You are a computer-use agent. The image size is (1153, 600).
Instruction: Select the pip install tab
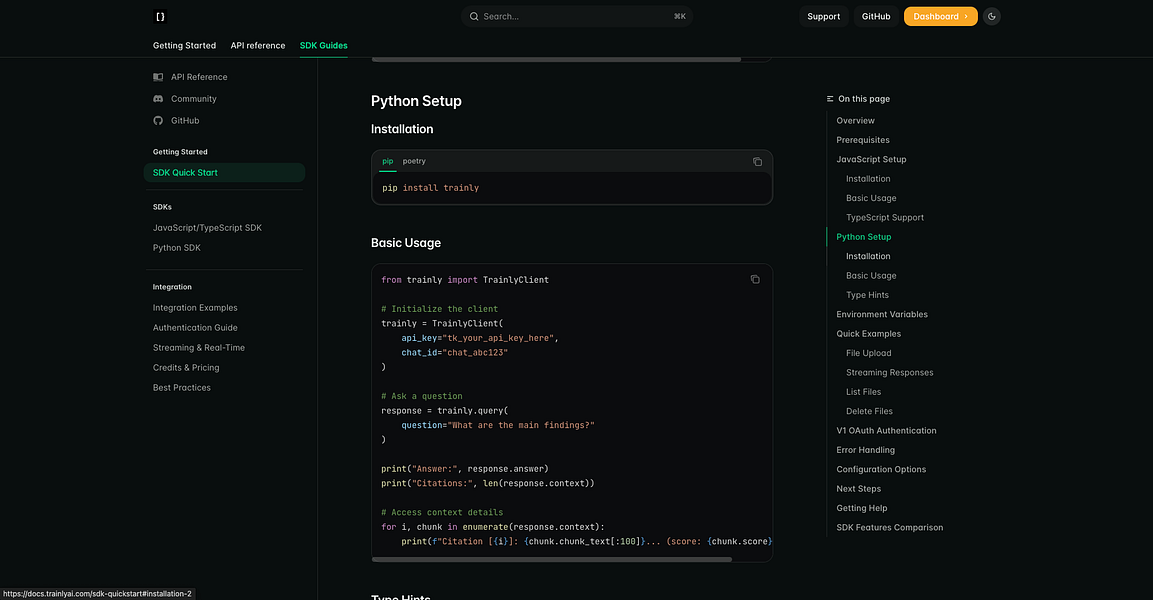pos(388,161)
